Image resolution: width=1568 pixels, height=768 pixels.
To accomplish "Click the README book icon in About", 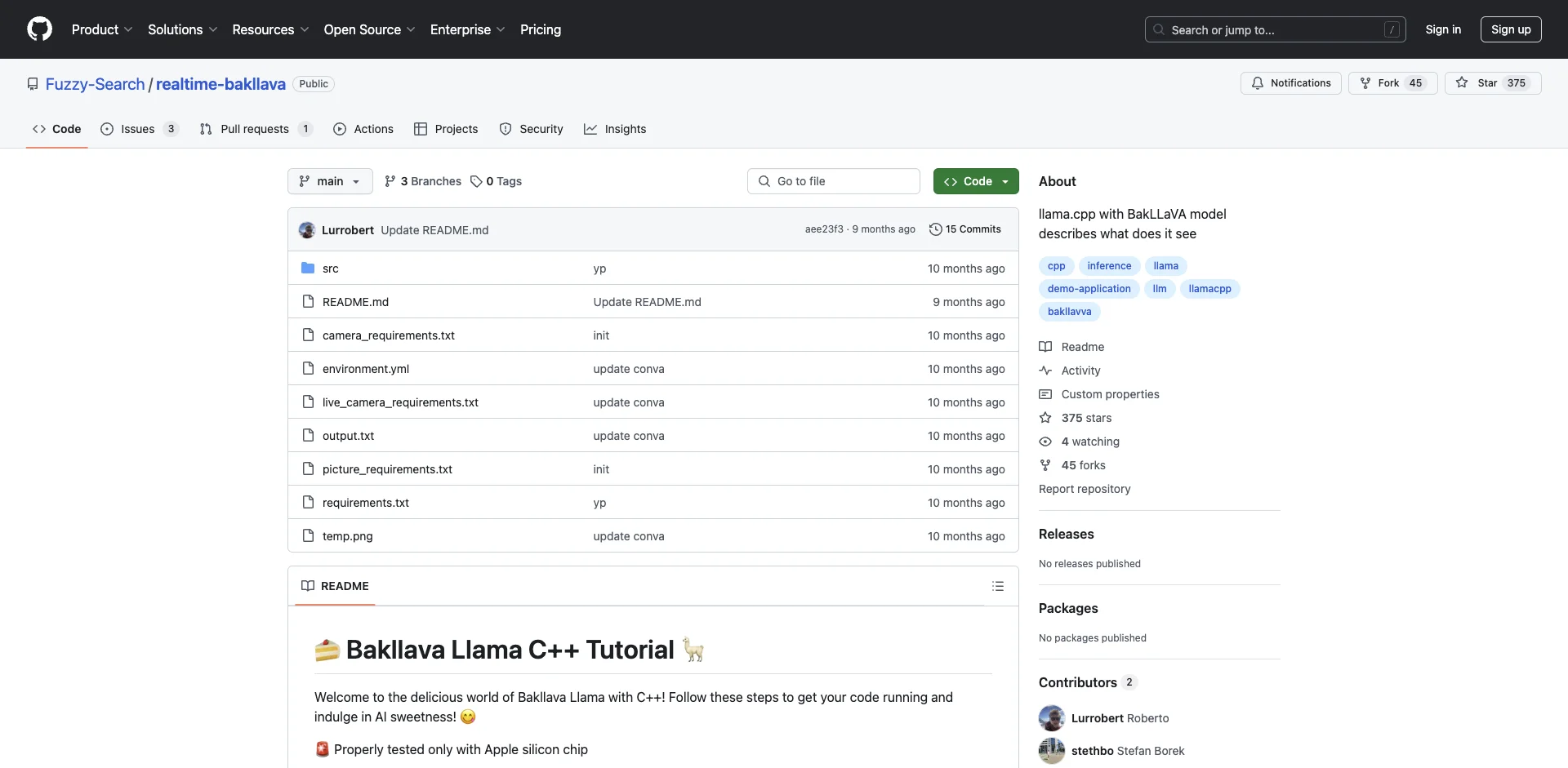I will [x=1045, y=347].
